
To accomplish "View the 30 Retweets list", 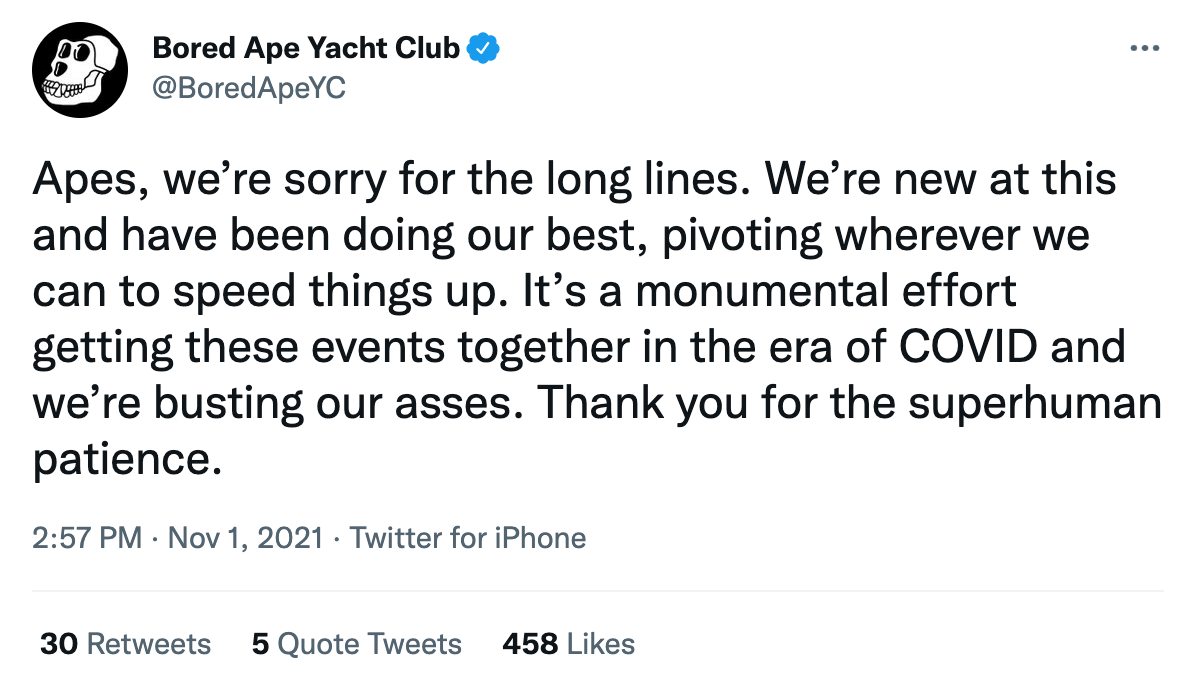I will click(x=126, y=644).
